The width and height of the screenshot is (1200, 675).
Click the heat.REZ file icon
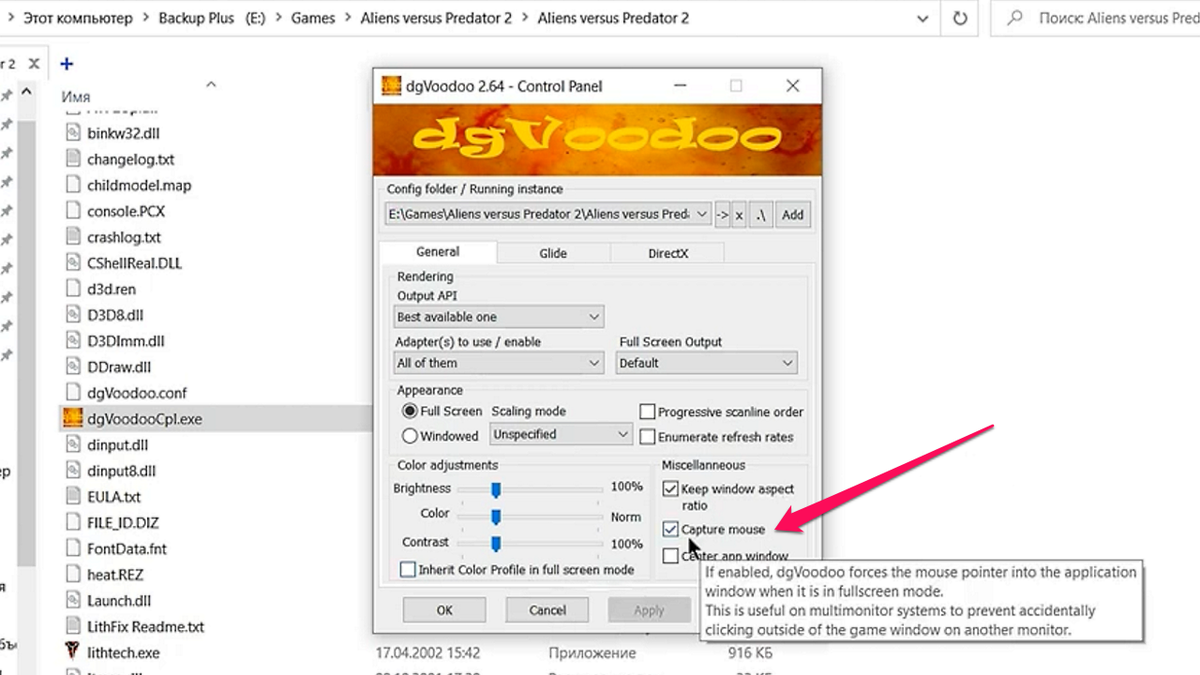pos(74,574)
